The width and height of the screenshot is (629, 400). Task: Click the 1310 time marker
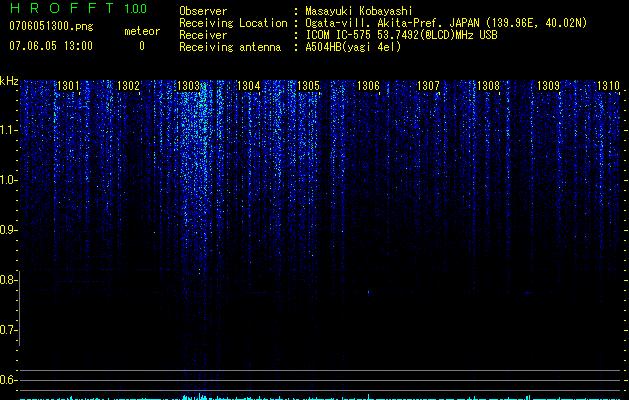click(x=608, y=86)
